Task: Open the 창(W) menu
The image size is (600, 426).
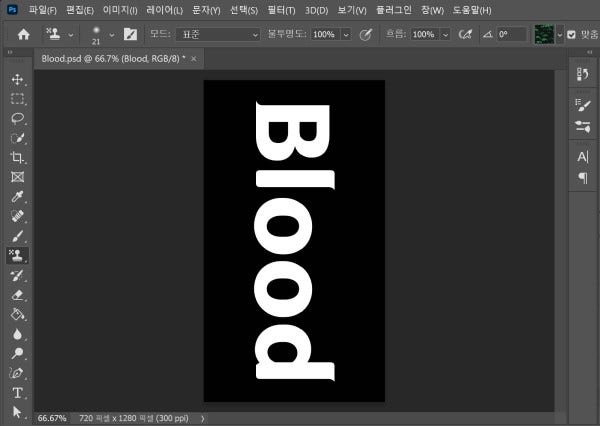Action: [432, 10]
